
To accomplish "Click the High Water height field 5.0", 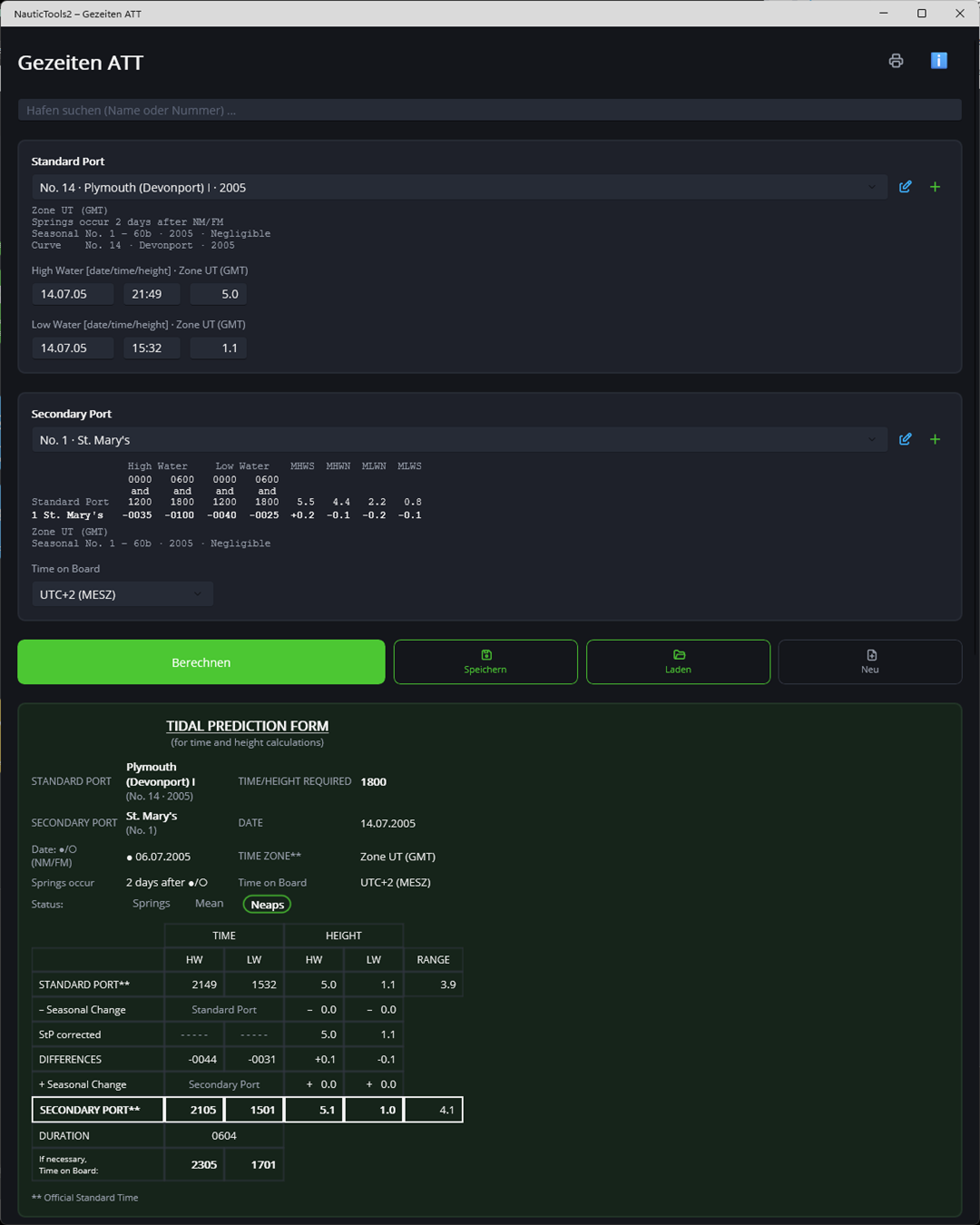I will point(219,294).
